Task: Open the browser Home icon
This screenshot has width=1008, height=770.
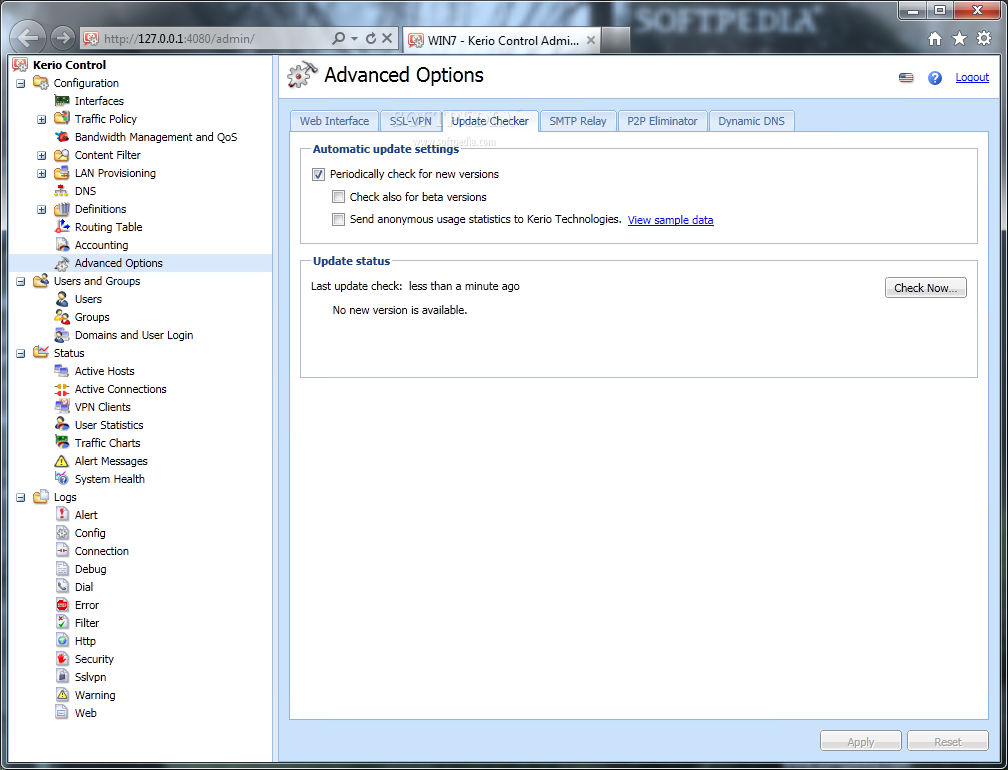Action: point(935,39)
